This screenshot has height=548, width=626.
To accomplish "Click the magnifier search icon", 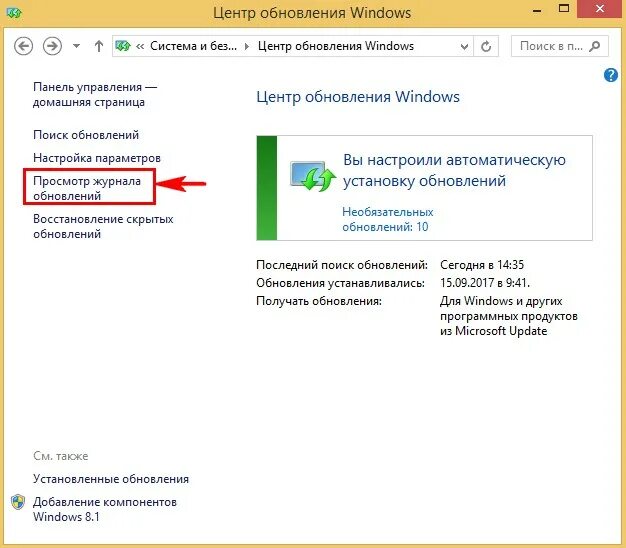I will 594,46.
